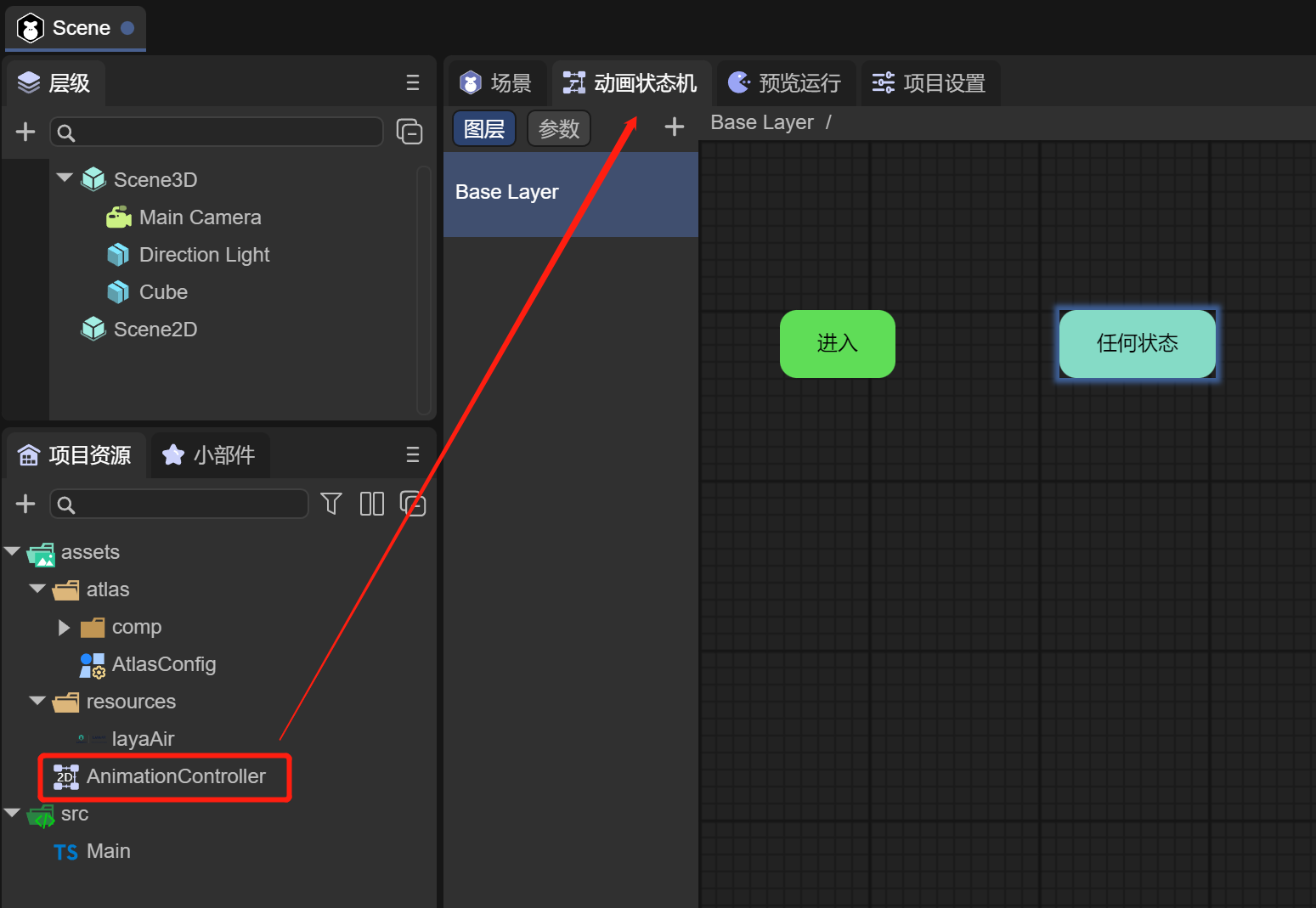Screen dimensions: 1316x908
Task: Toggle the two-column layout icon in assets panel
Action: point(372,504)
